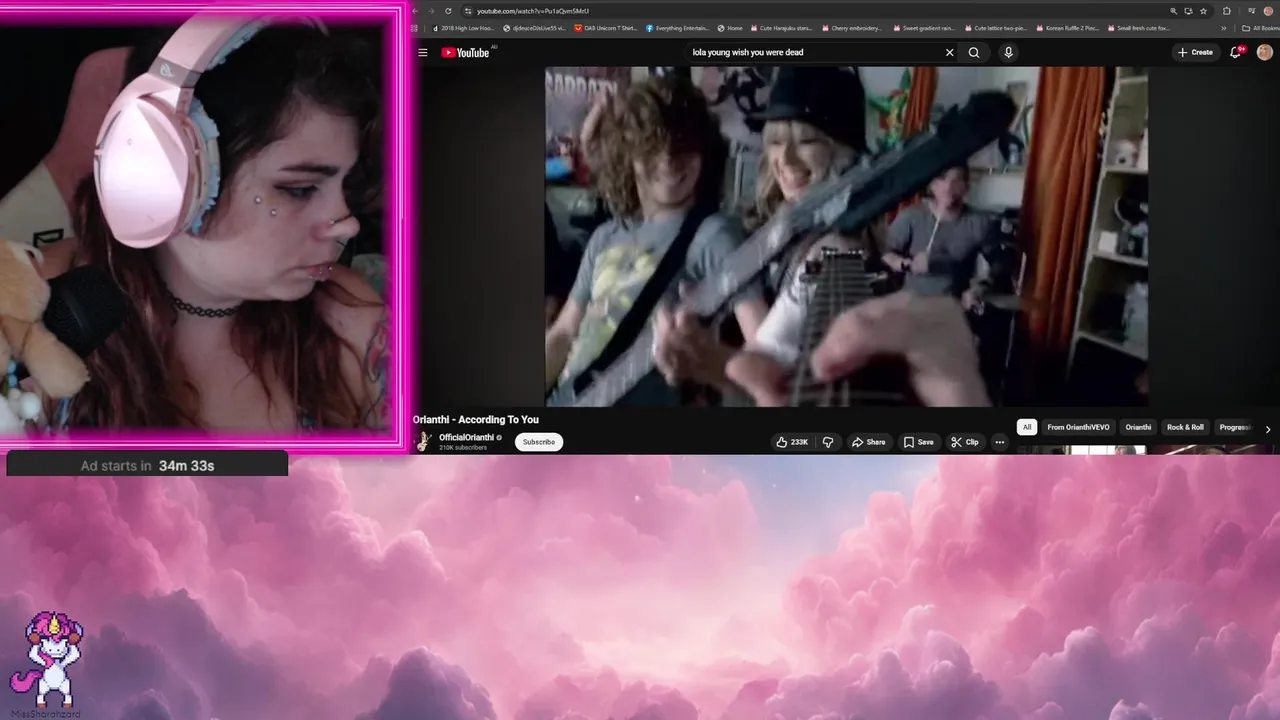Open 'Everything Entertain...' bookmark

[x=679, y=28]
